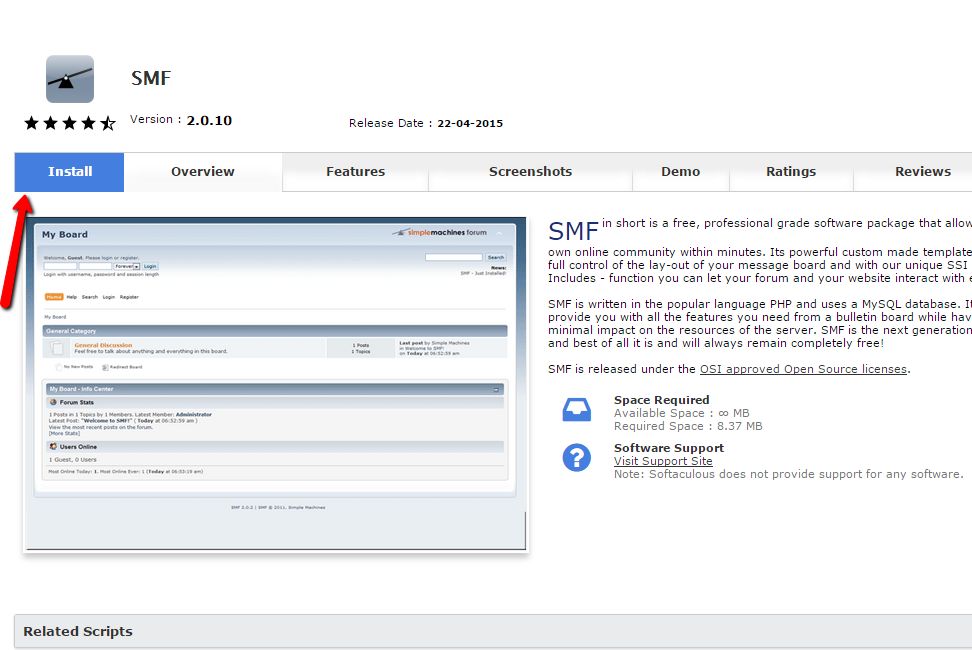Click the Install tab
Screen dimensions: 972x650
point(69,171)
